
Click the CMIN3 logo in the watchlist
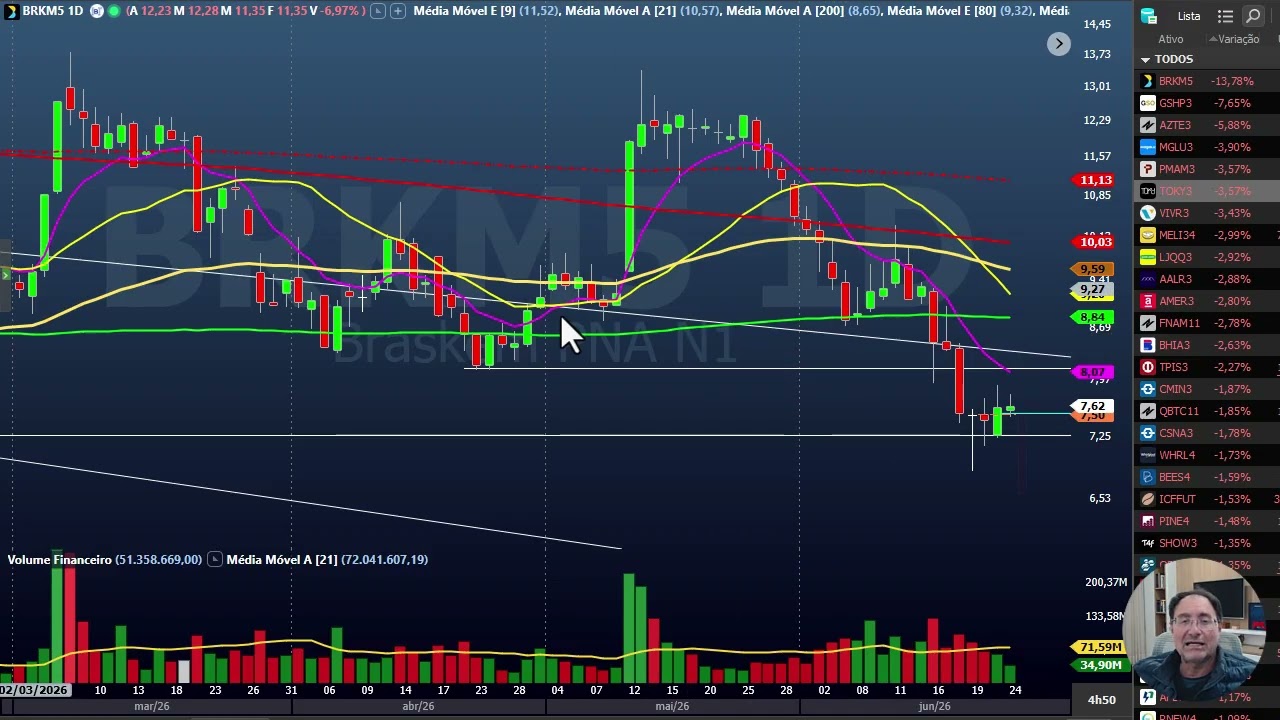click(x=1148, y=389)
